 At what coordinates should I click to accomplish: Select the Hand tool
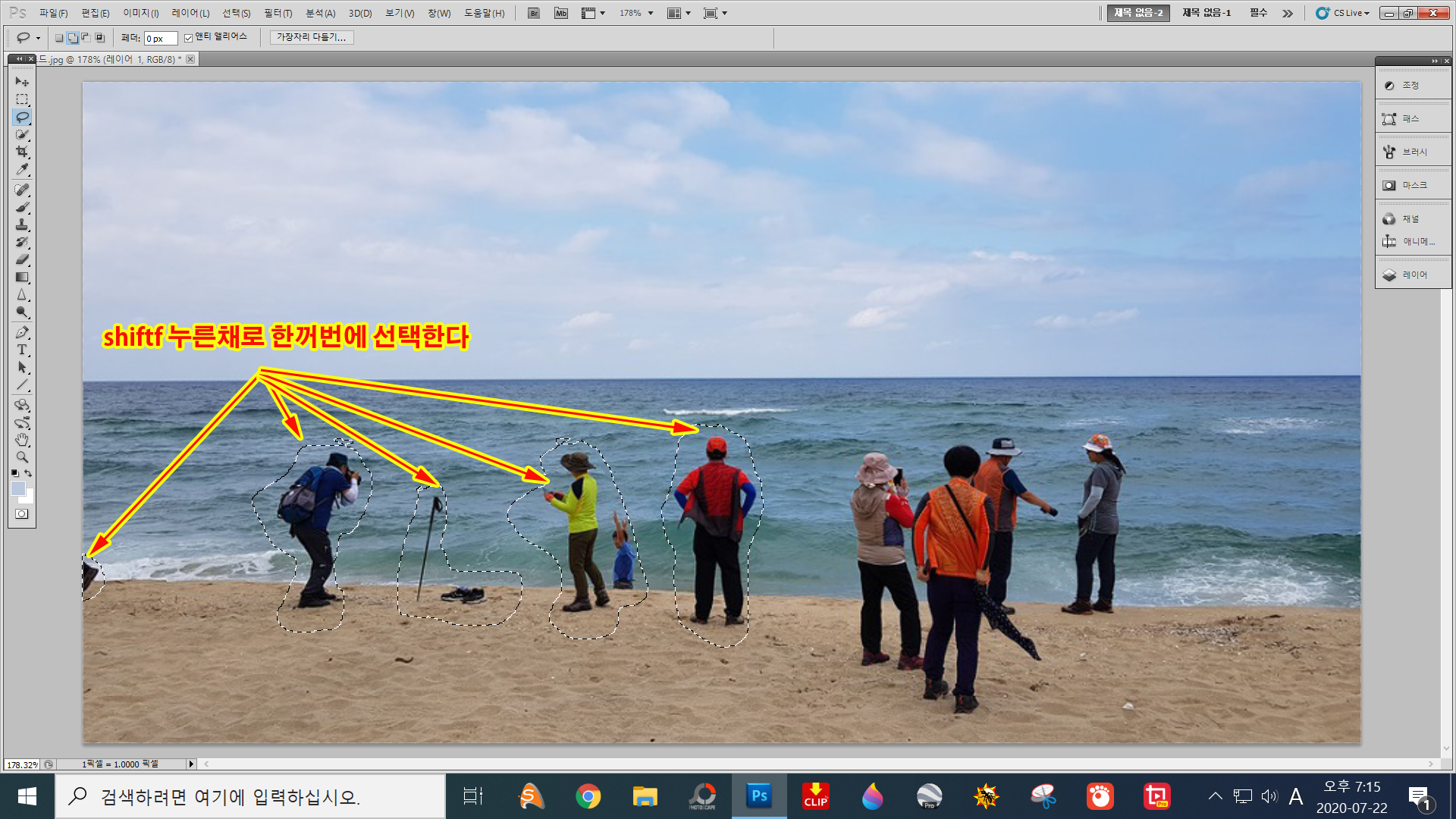(21, 440)
